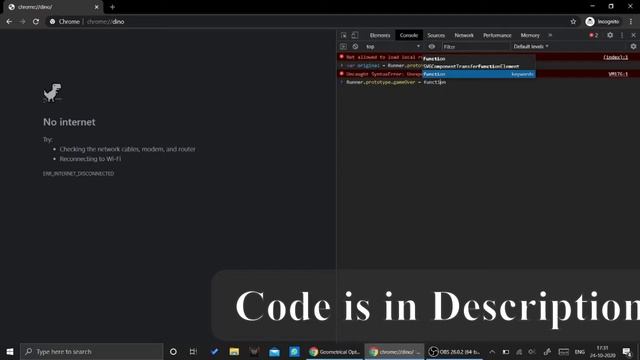This screenshot has height=360, width=640.
Task: Click the chrome://dino address bar
Action: (x=306, y=22)
